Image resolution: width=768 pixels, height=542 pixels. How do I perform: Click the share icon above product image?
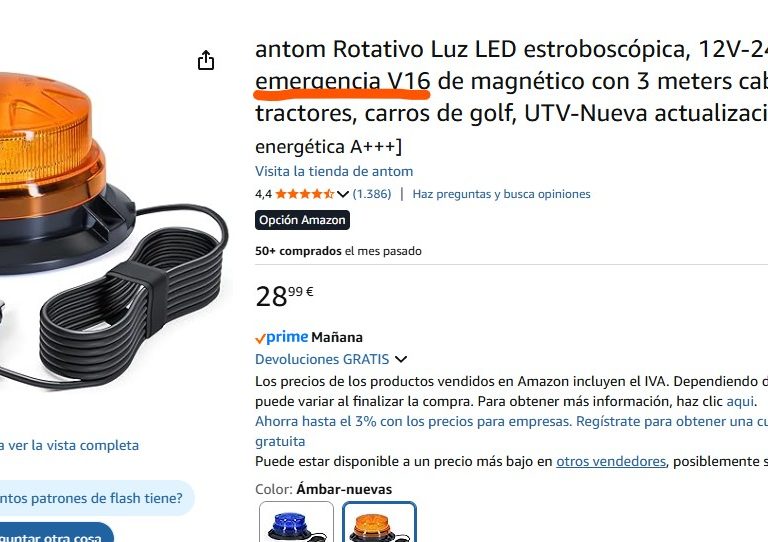click(206, 60)
